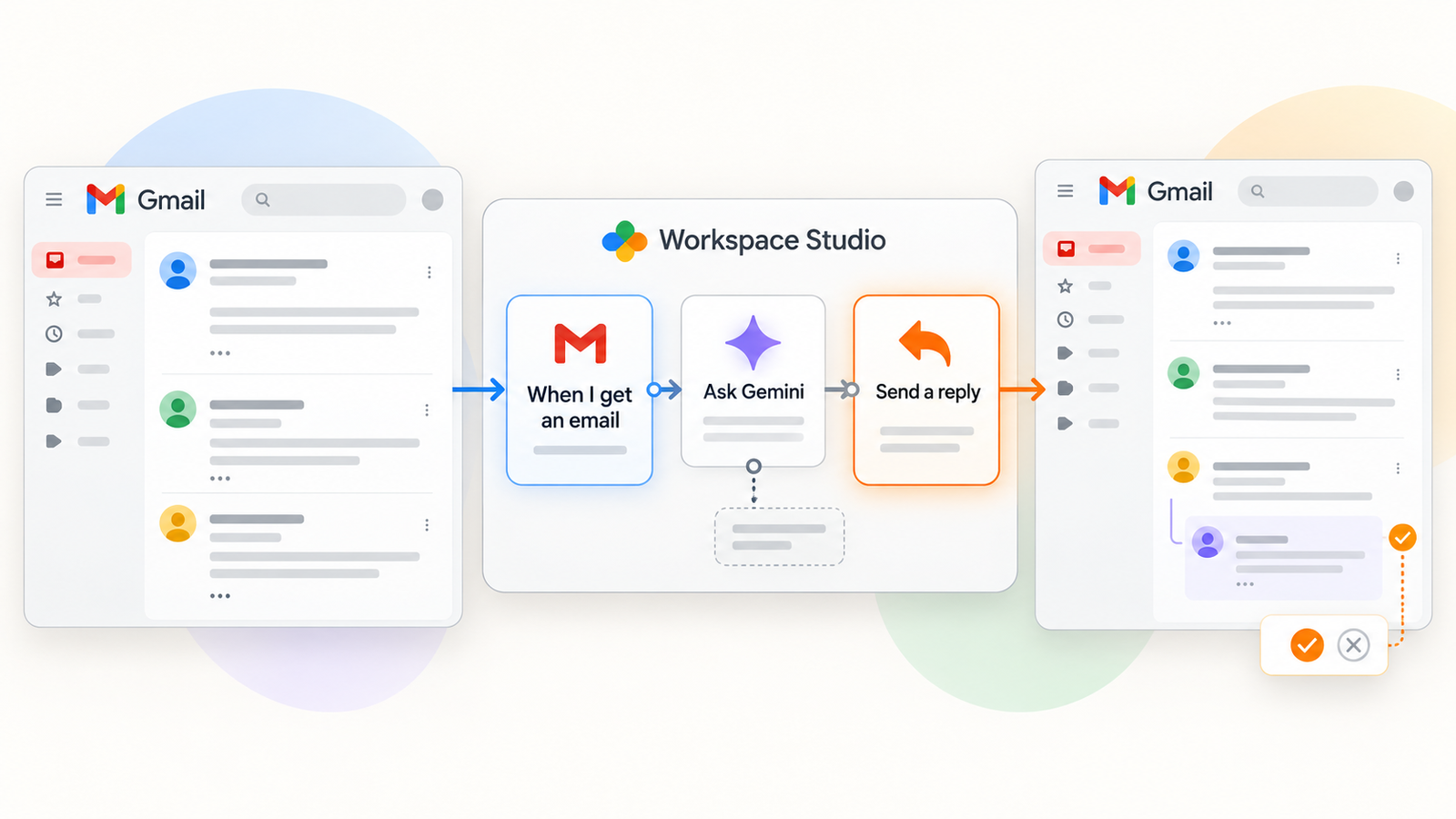Click the Gemini sparkle icon
The image size is (1456, 819).
[753, 343]
